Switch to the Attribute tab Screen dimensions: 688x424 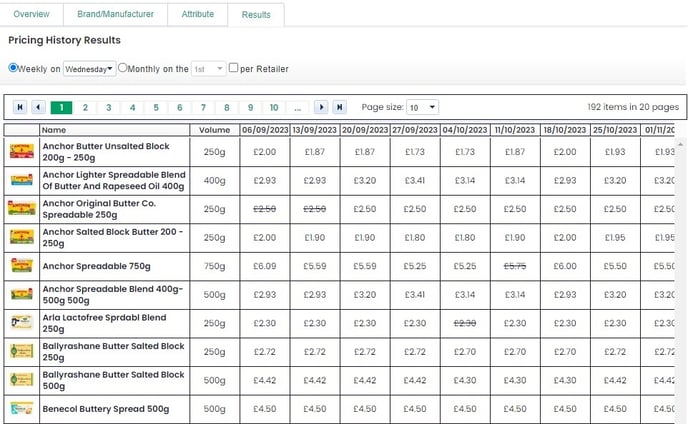coord(197,14)
